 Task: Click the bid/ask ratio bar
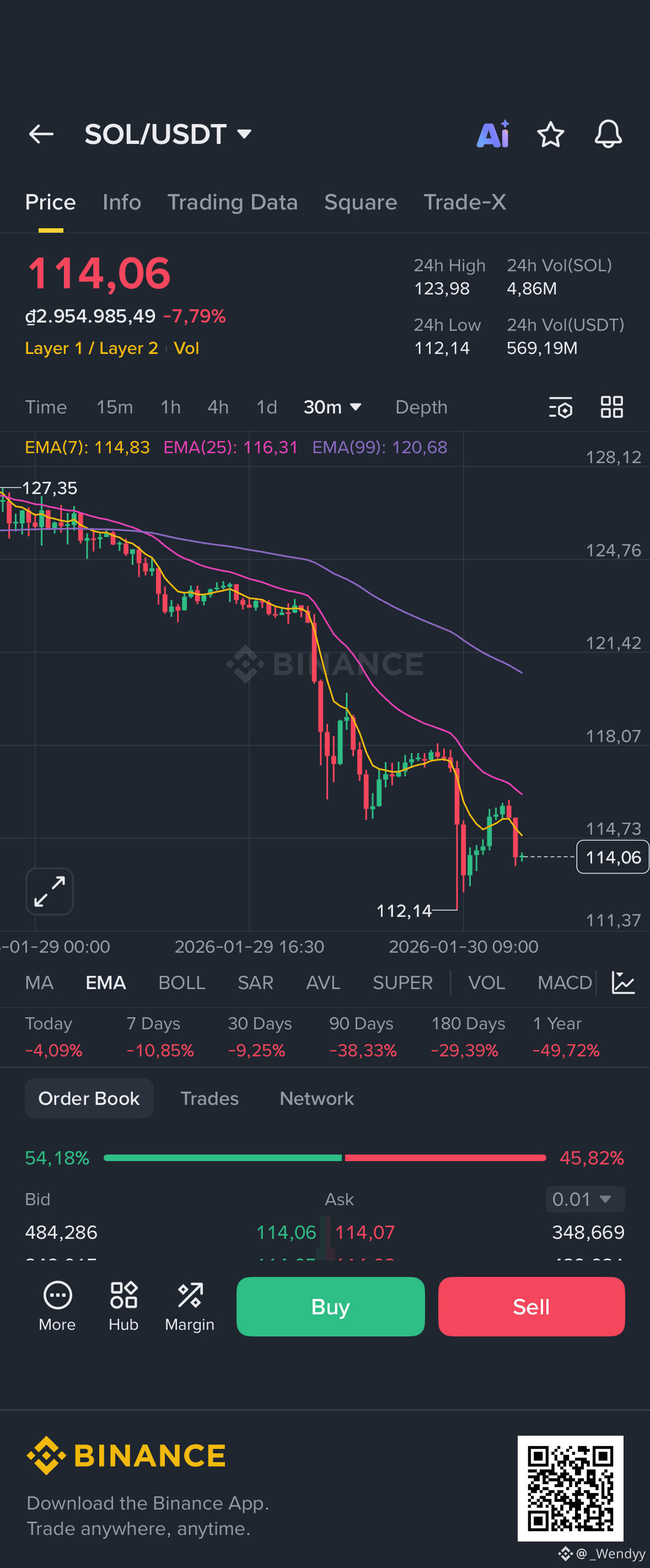click(325, 1158)
